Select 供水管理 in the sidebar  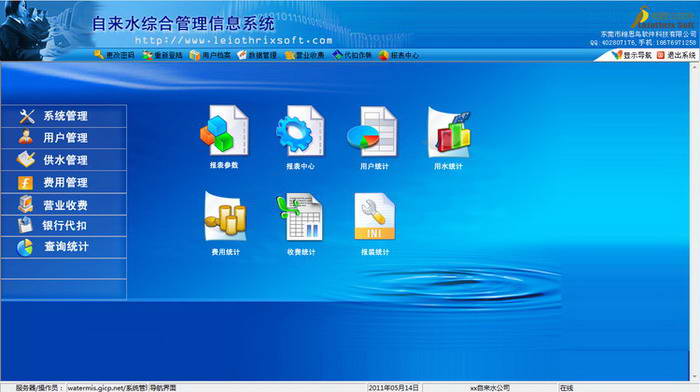[x=64, y=160]
